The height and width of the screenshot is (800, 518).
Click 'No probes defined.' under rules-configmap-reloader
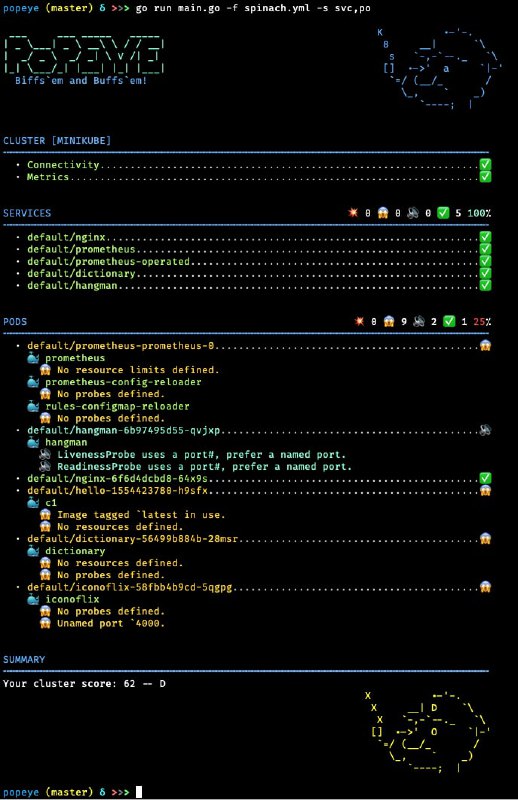[111, 418]
